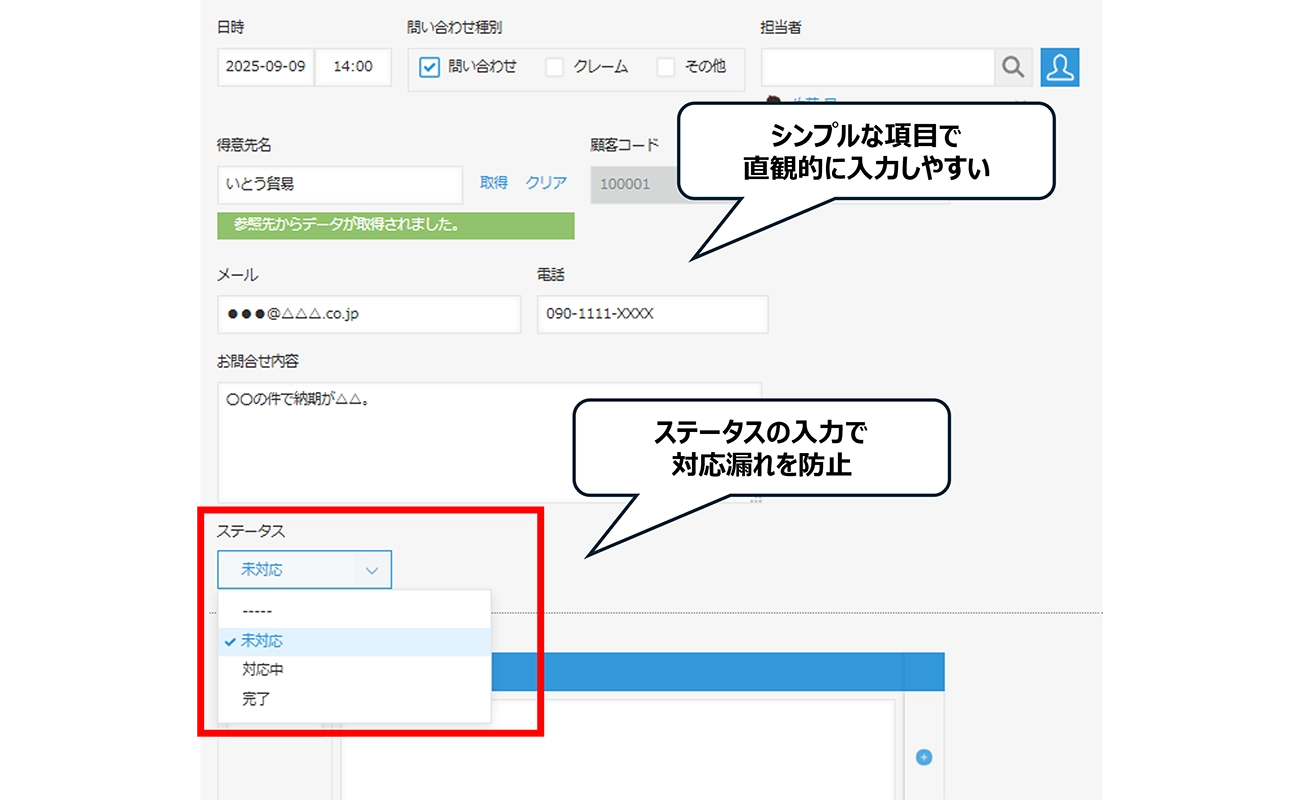Uncheck the 問い合わせ checkbox
1300x800 pixels.
coord(429,67)
